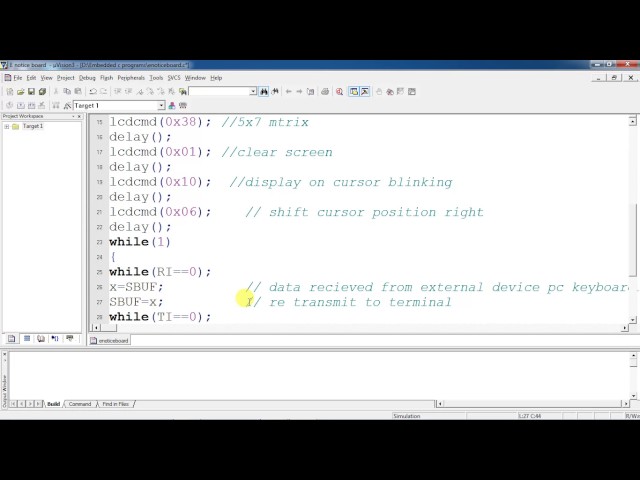The height and width of the screenshot is (480, 640).
Task: Open the Flash menu
Action: [x=107, y=78]
